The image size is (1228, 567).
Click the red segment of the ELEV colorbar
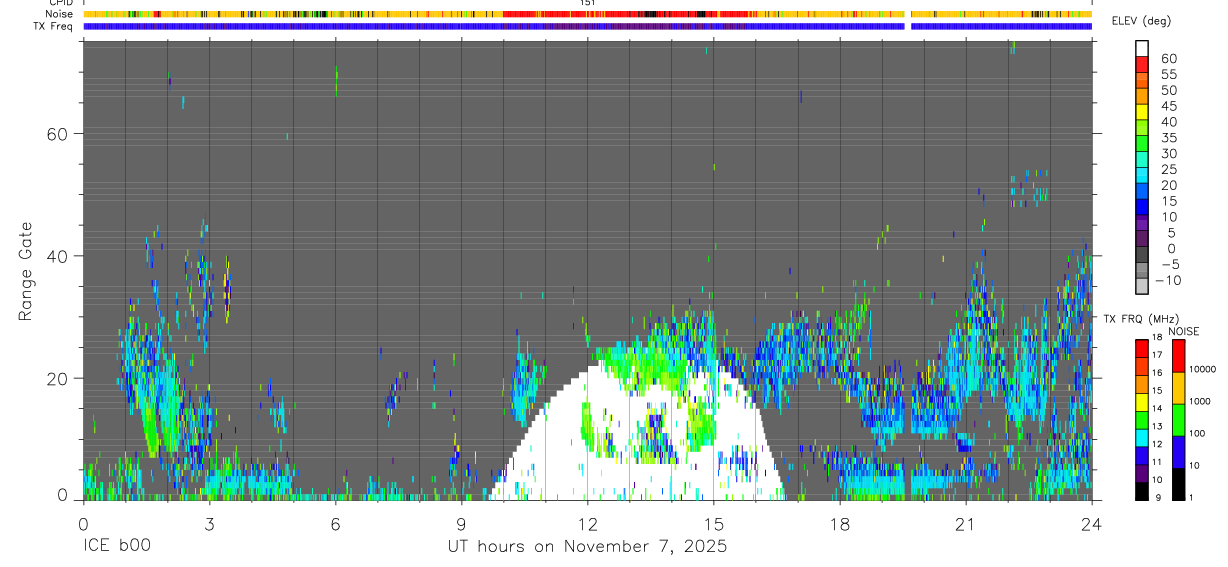(x=1142, y=63)
